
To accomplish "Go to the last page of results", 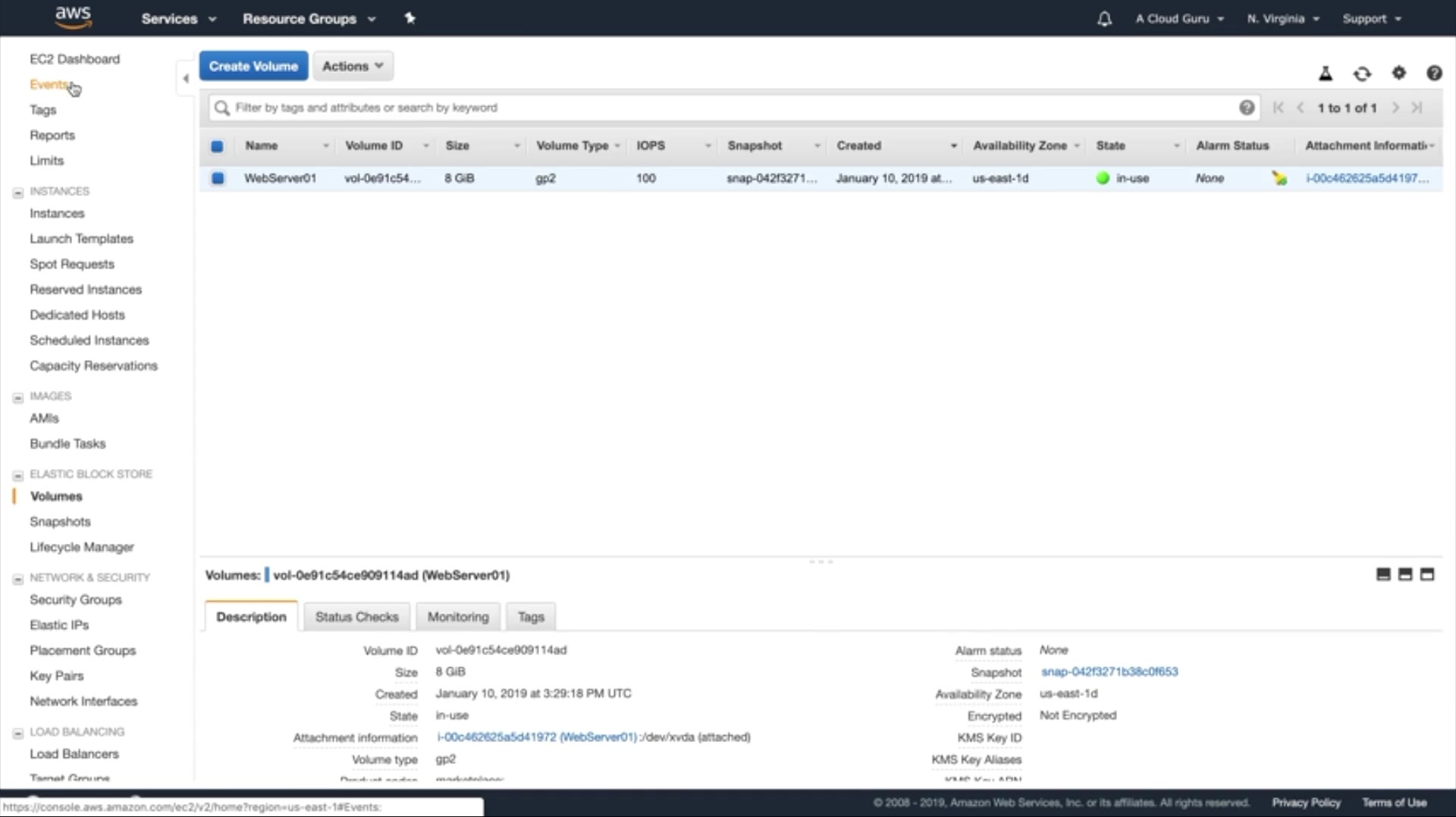I will tap(1417, 108).
